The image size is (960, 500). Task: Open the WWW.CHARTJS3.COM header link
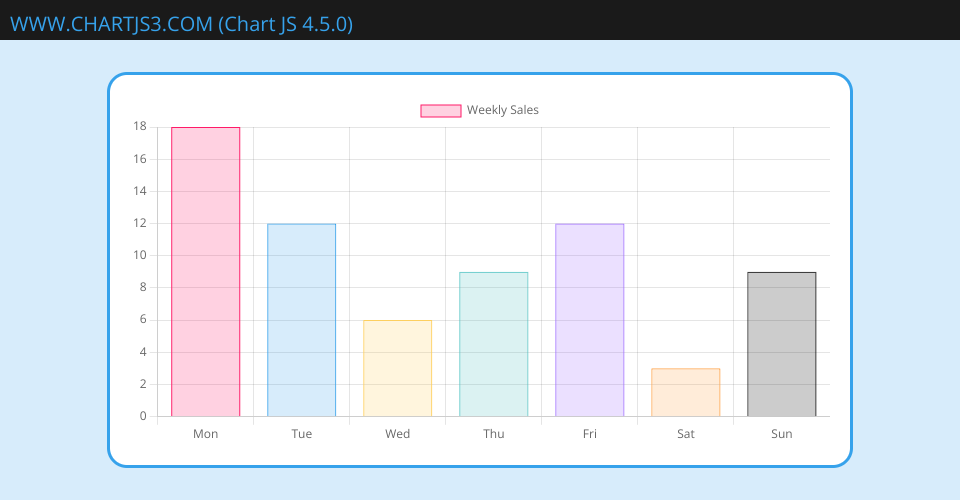pos(181,24)
